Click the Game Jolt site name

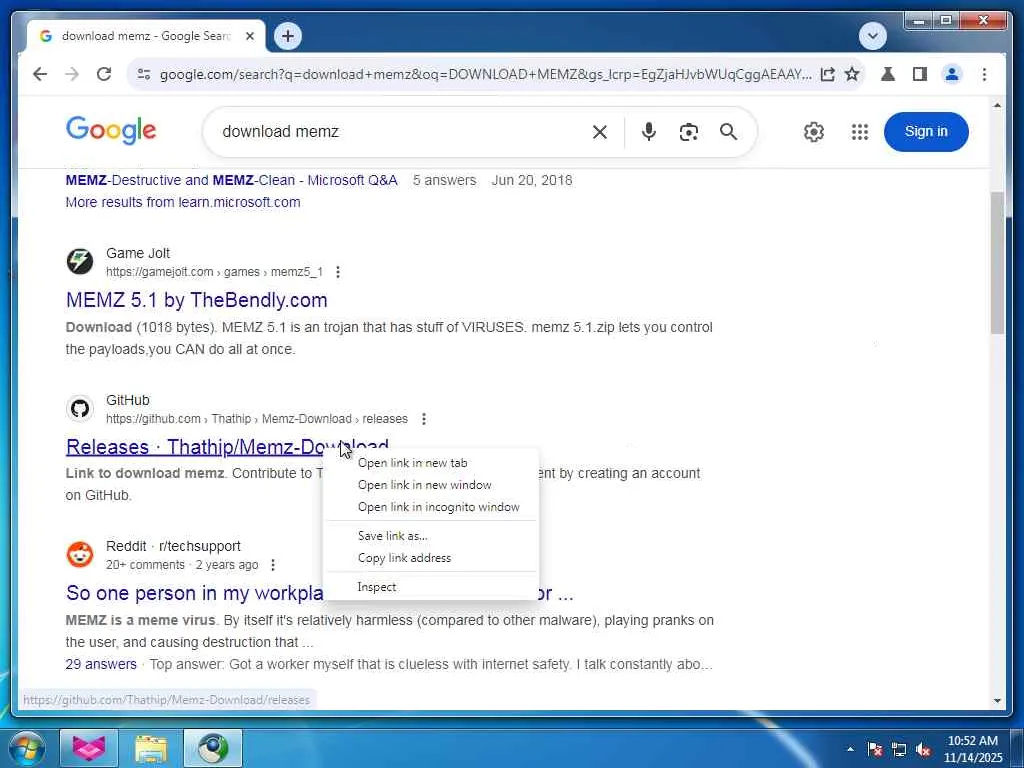138,253
